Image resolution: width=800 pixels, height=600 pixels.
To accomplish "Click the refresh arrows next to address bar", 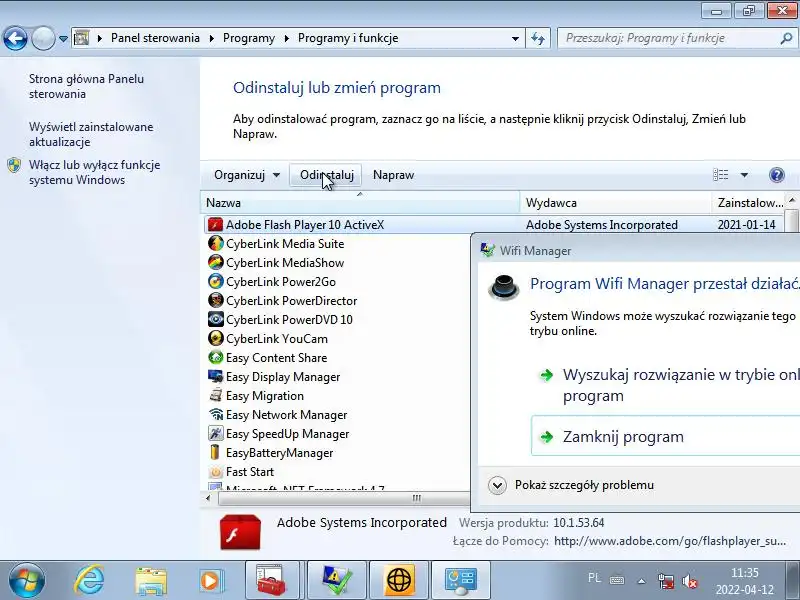I will tap(537, 38).
